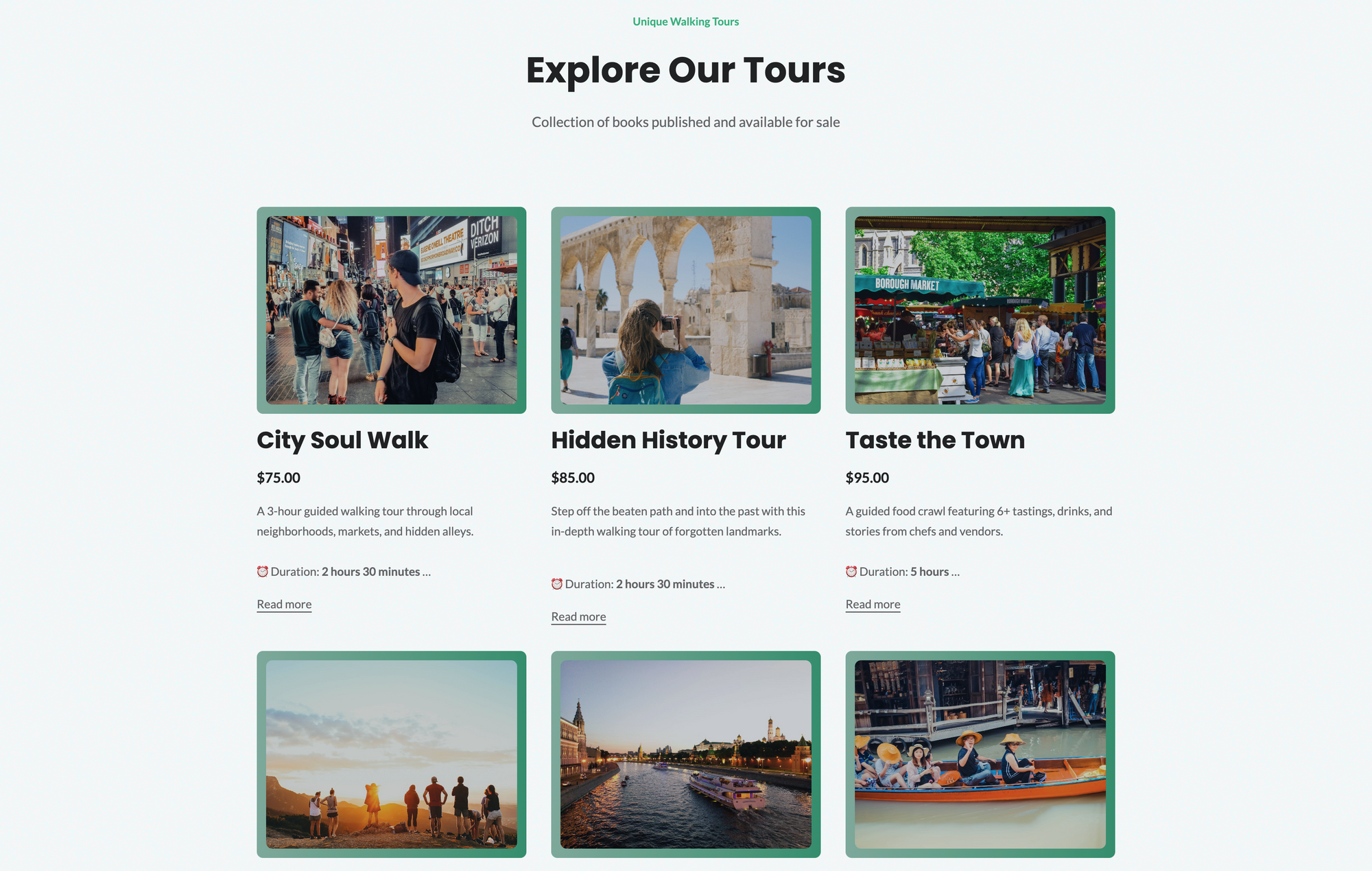The width and height of the screenshot is (1372, 871).
Task: Open the sunset hikers tour image
Action: [391, 754]
